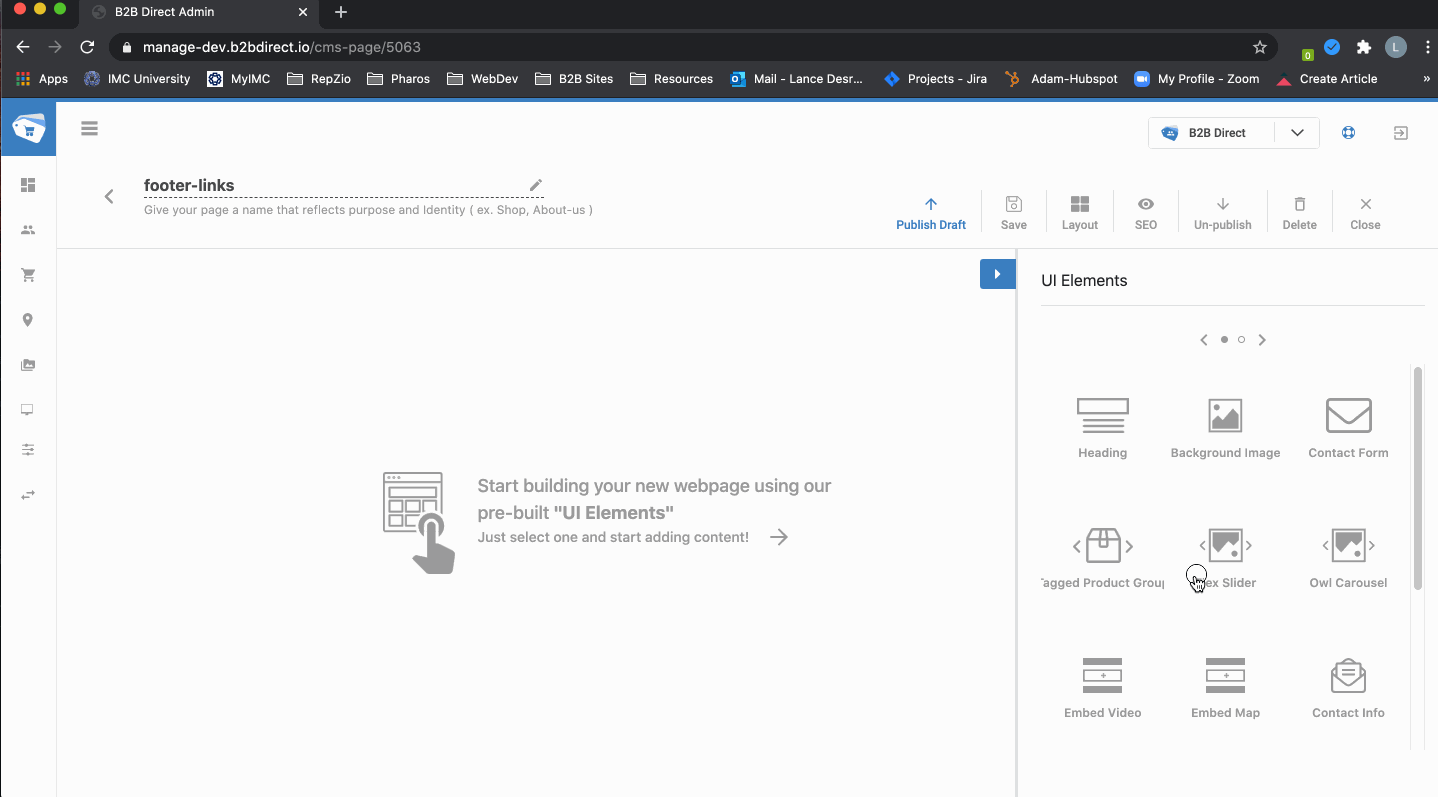Un-publish the current page
The image size is (1438, 797).
tap(1222, 213)
